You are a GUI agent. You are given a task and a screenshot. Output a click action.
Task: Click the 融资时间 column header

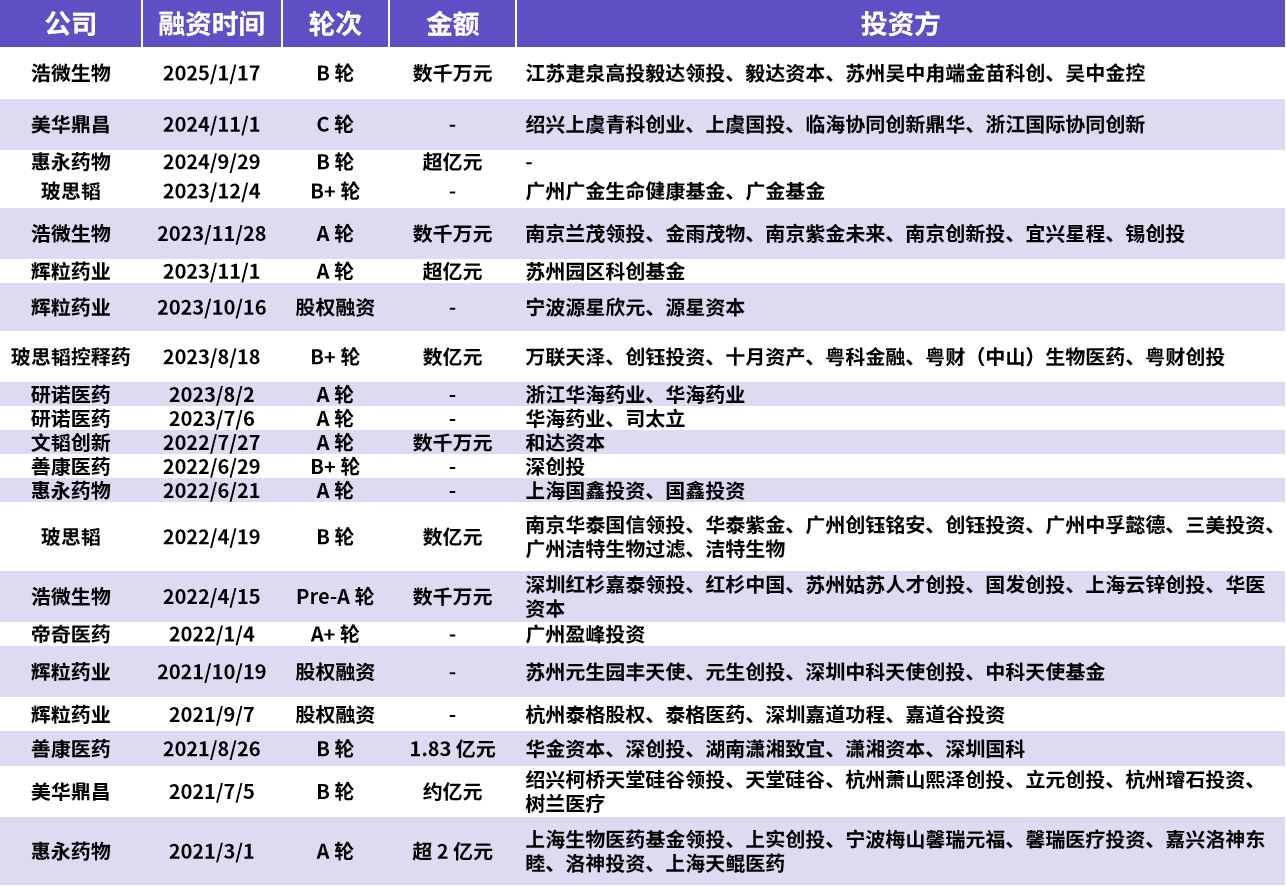[211, 24]
